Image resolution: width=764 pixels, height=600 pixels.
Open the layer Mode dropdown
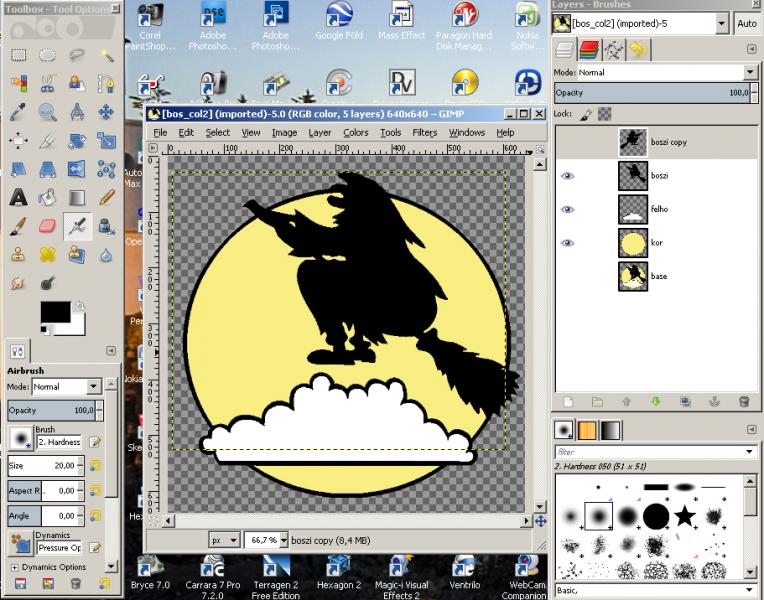click(x=667, y=73)
